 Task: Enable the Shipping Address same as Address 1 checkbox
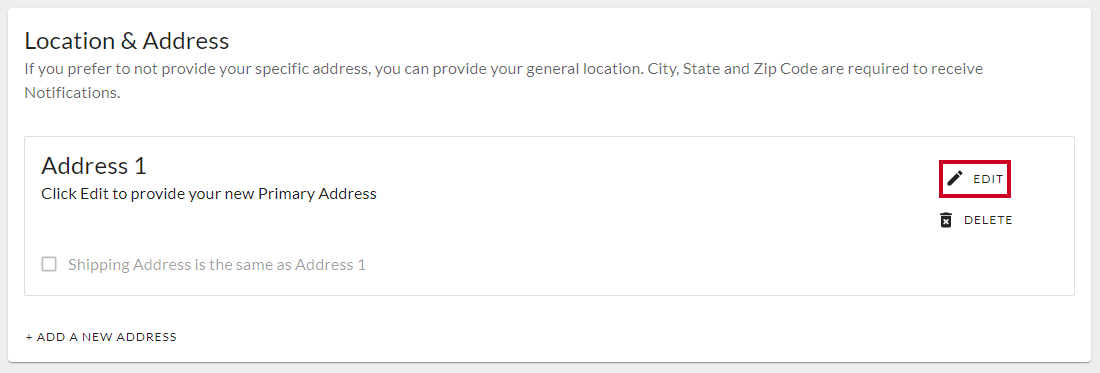(x=49, y=264)
